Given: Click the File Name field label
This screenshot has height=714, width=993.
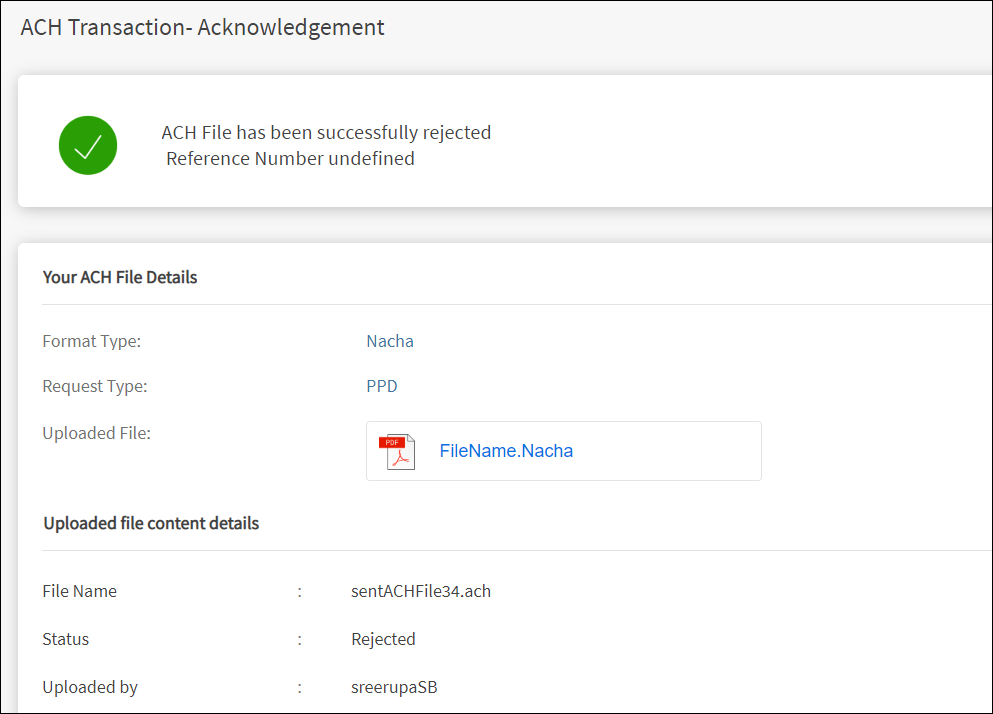Looking at the screenshot, I should pos(80,591).
